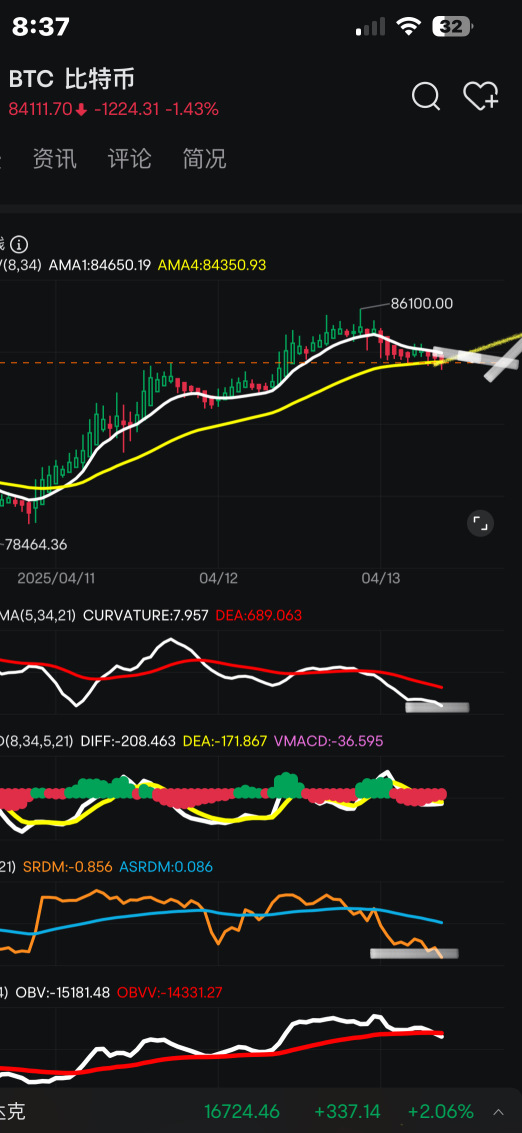
Task: Select the DEA:-171.867 yellow indicator value
Action: coord(225,741)
